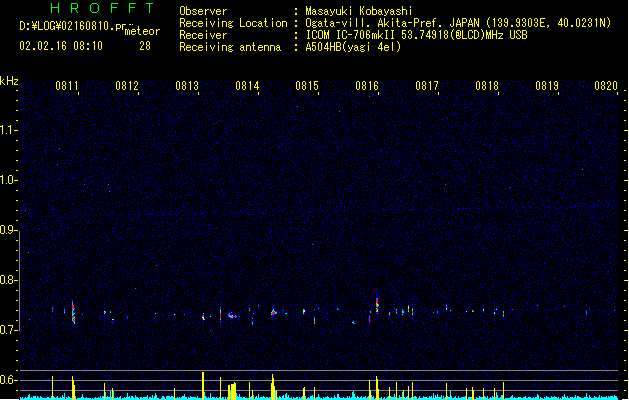Click the 0.9 kHz frequency label
Screen dimensions: 629x400
[8, 230]
